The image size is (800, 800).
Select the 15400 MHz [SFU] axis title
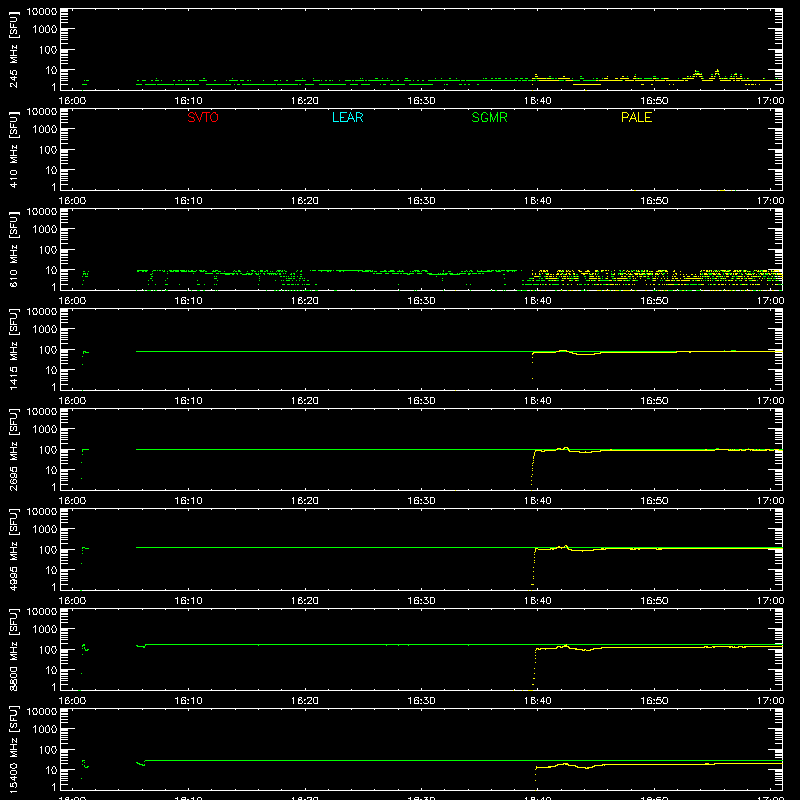14,749
